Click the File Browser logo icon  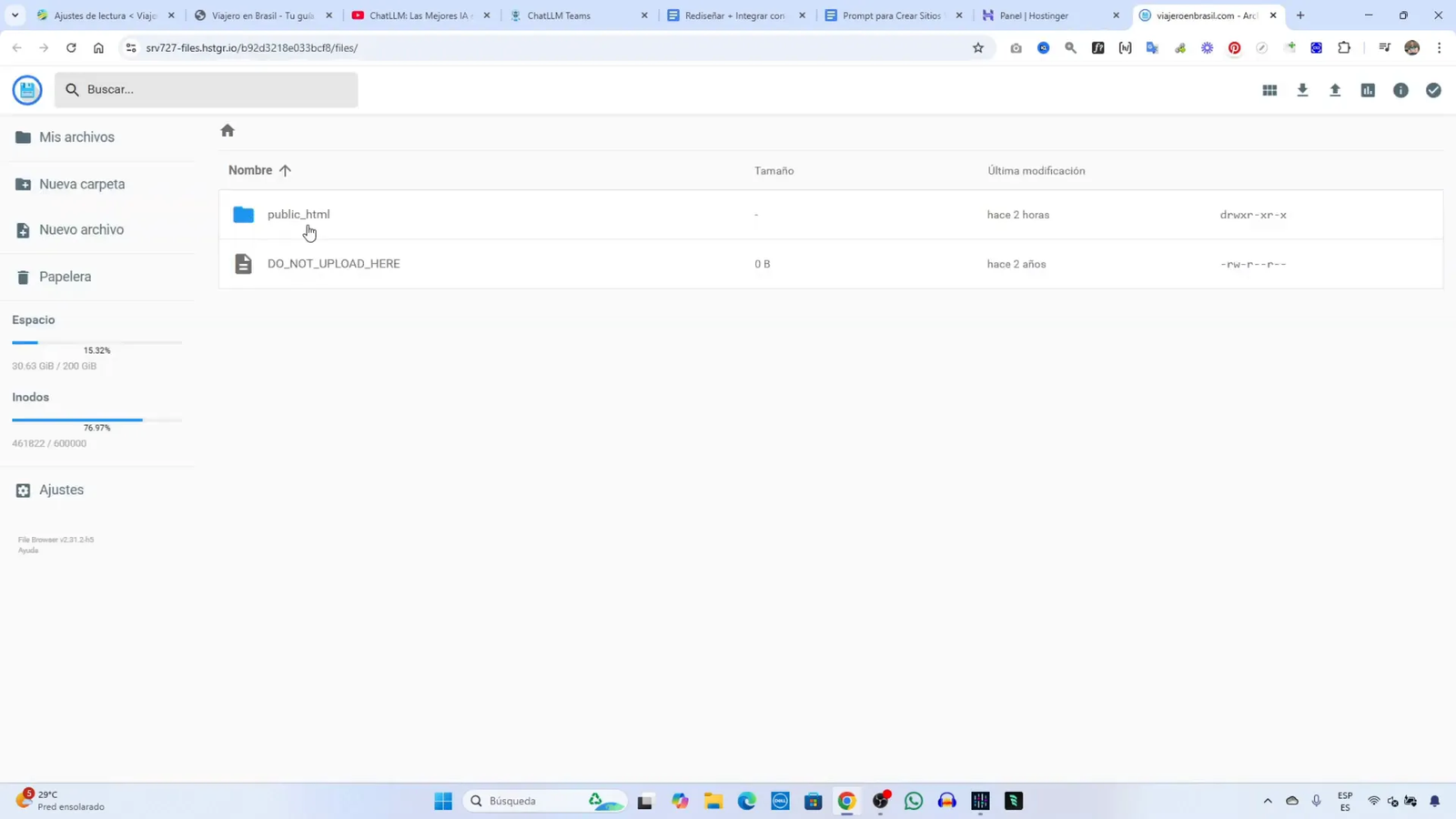point(27,90)
